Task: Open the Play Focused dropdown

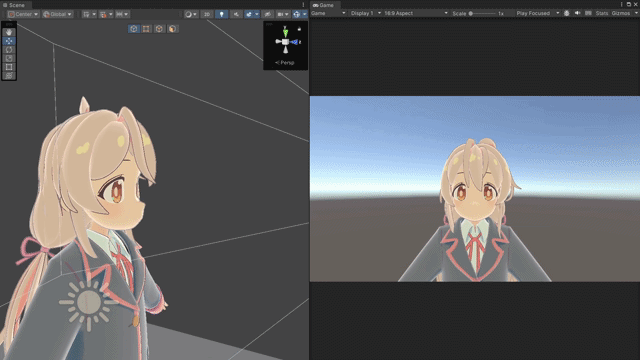Action: [537, 13]
